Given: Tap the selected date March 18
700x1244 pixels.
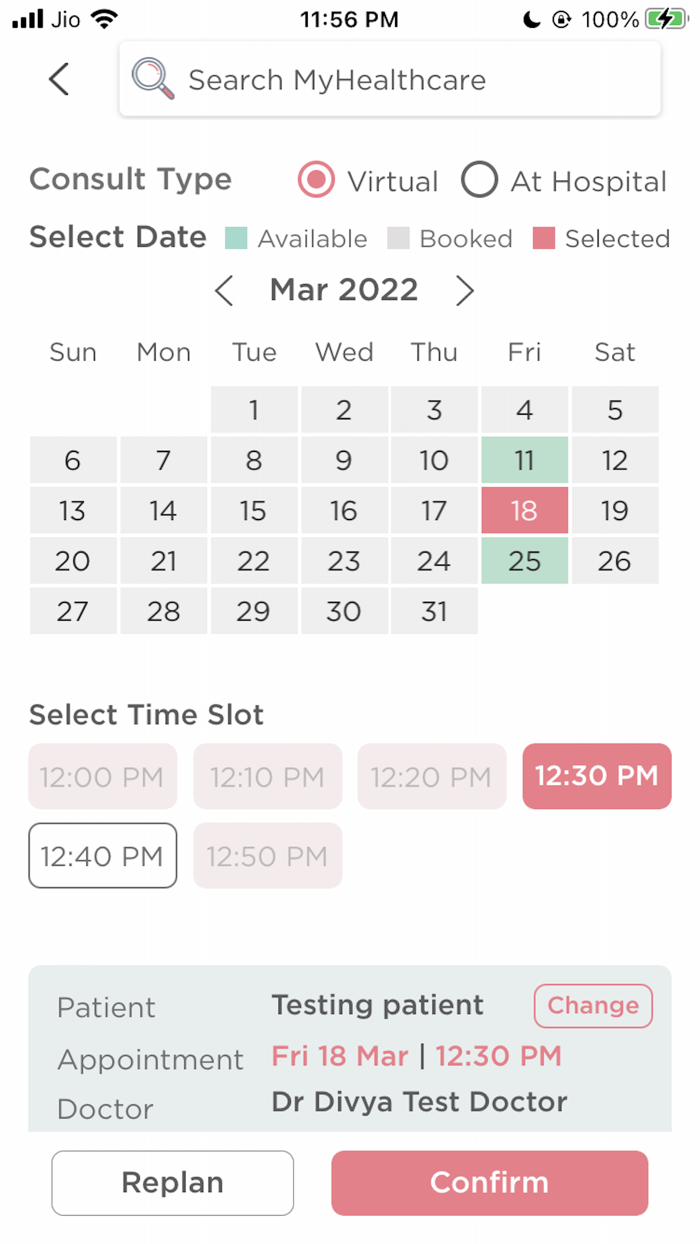Looking at the screenshot, I should (524, 510).
